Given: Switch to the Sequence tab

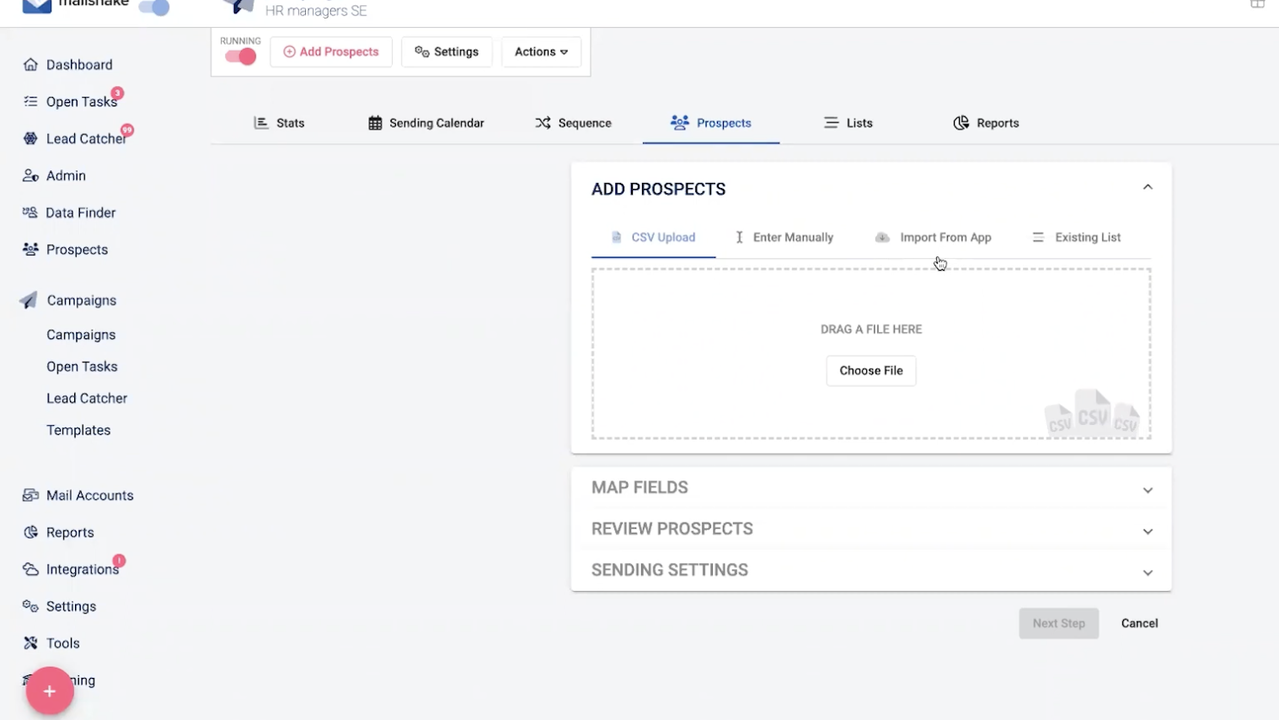Looking at the screenshot, I should coord(573,123).
